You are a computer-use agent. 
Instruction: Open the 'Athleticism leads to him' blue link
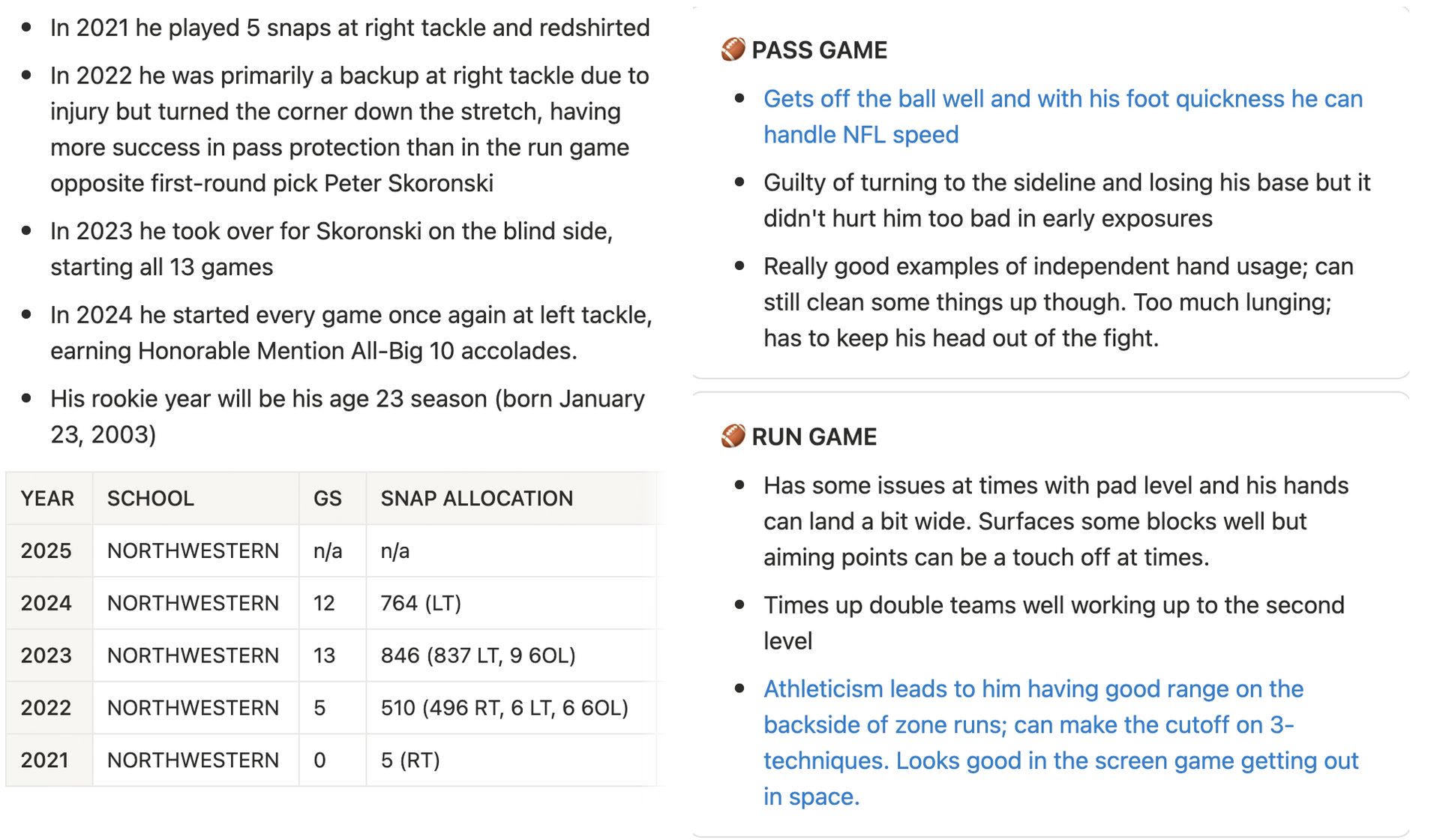pyautogui.click(x=1060, y=742)
